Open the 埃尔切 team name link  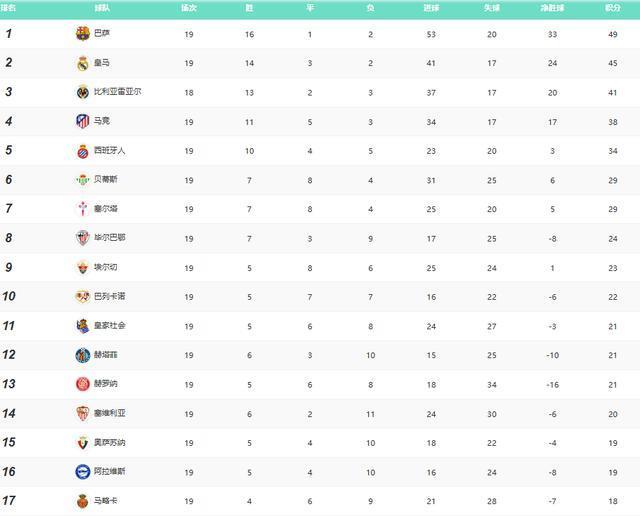[x=105, y=268]
